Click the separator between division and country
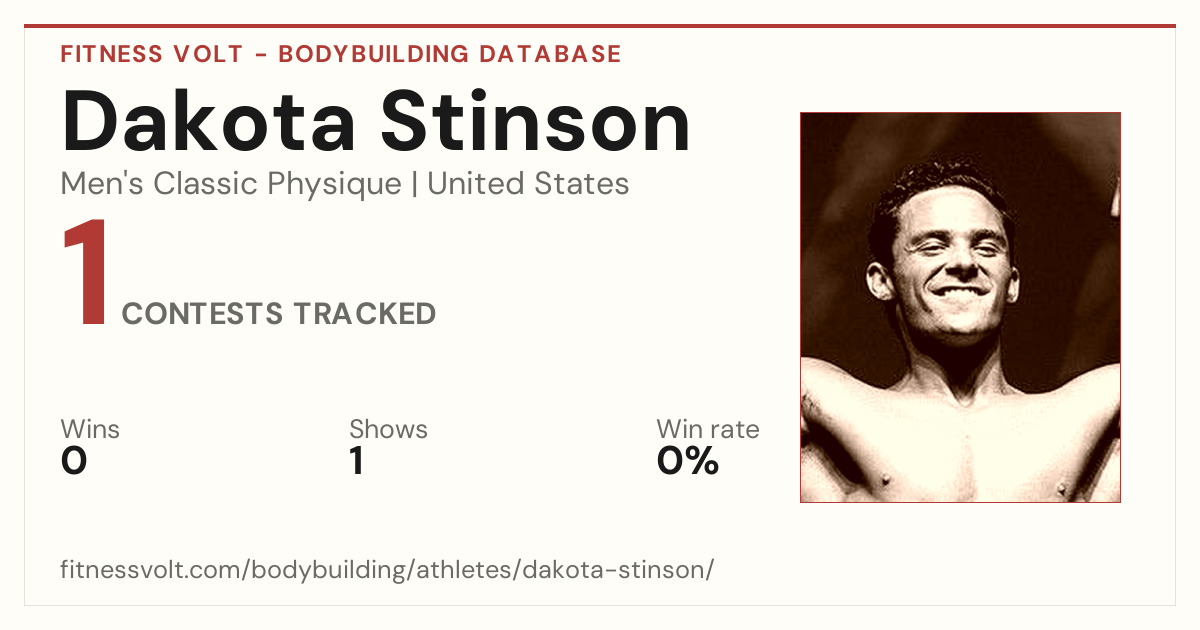Screen dimensions: 1200x630 (x=415, y=184)
